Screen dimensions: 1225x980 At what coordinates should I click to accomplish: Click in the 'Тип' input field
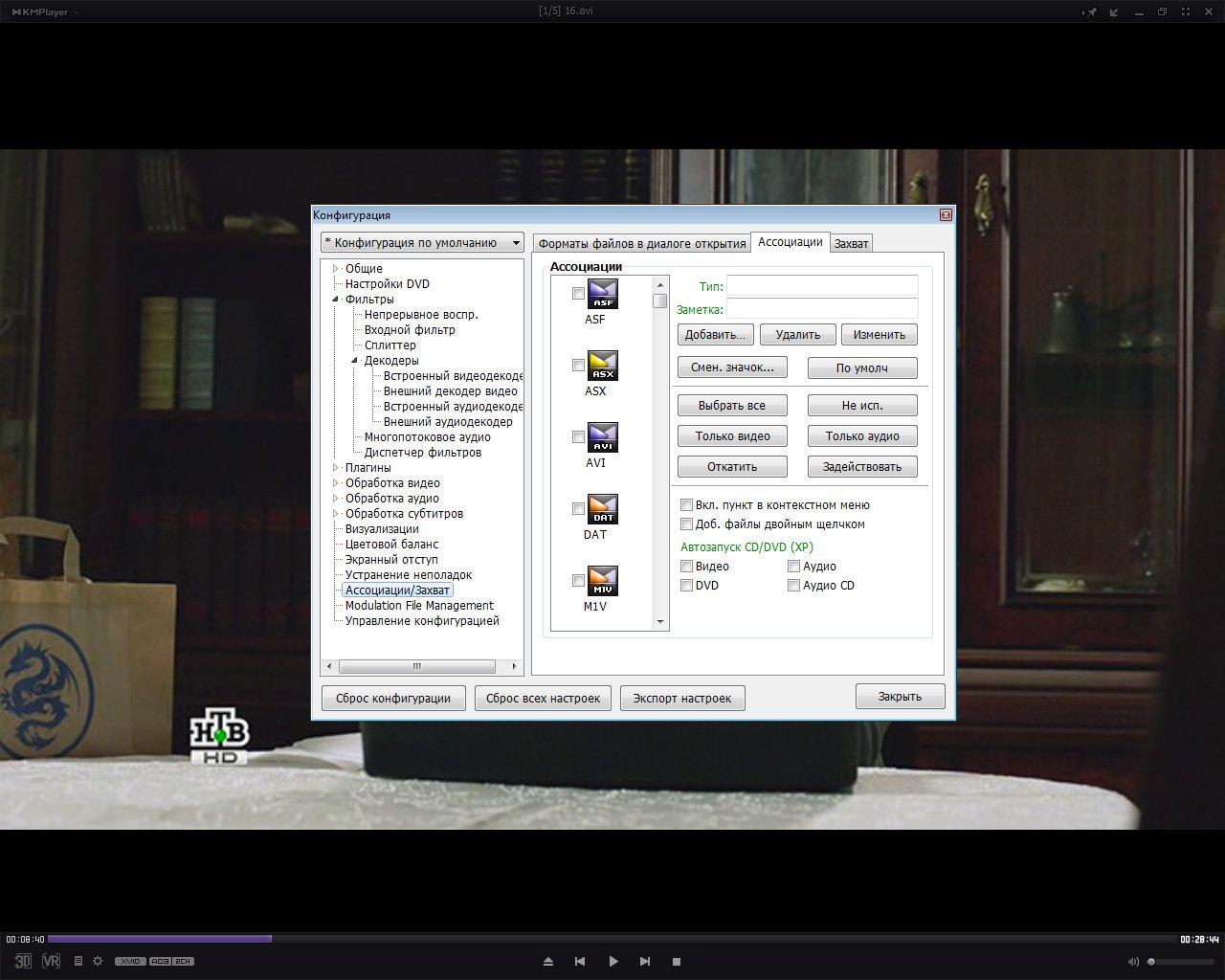coord(821,286)
